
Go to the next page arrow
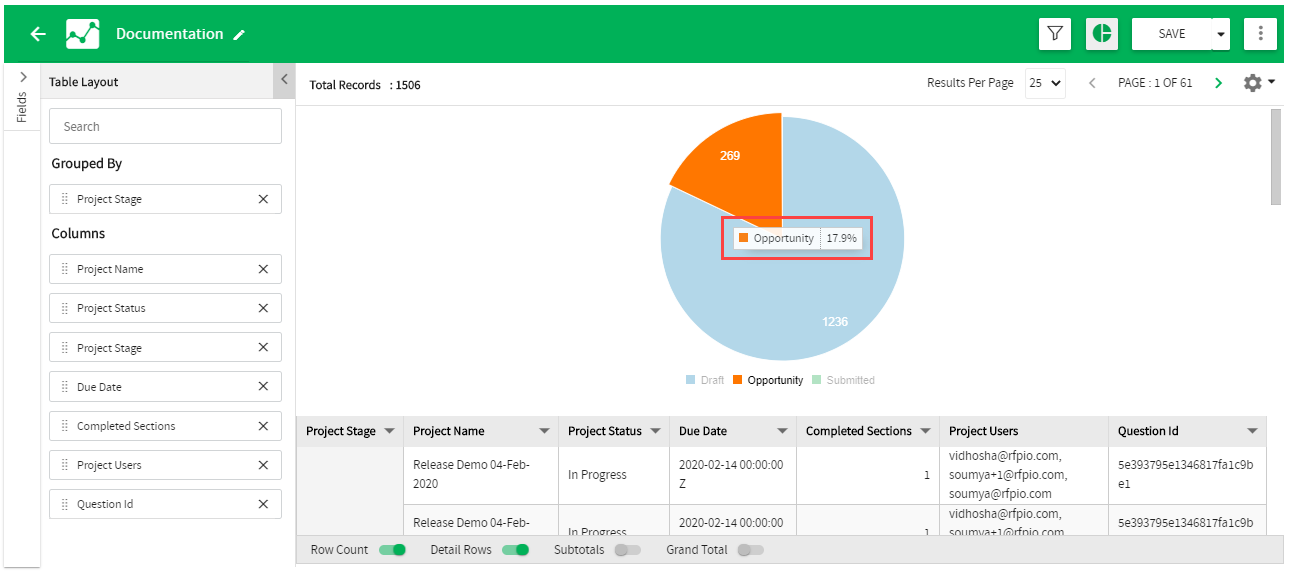1218,83
